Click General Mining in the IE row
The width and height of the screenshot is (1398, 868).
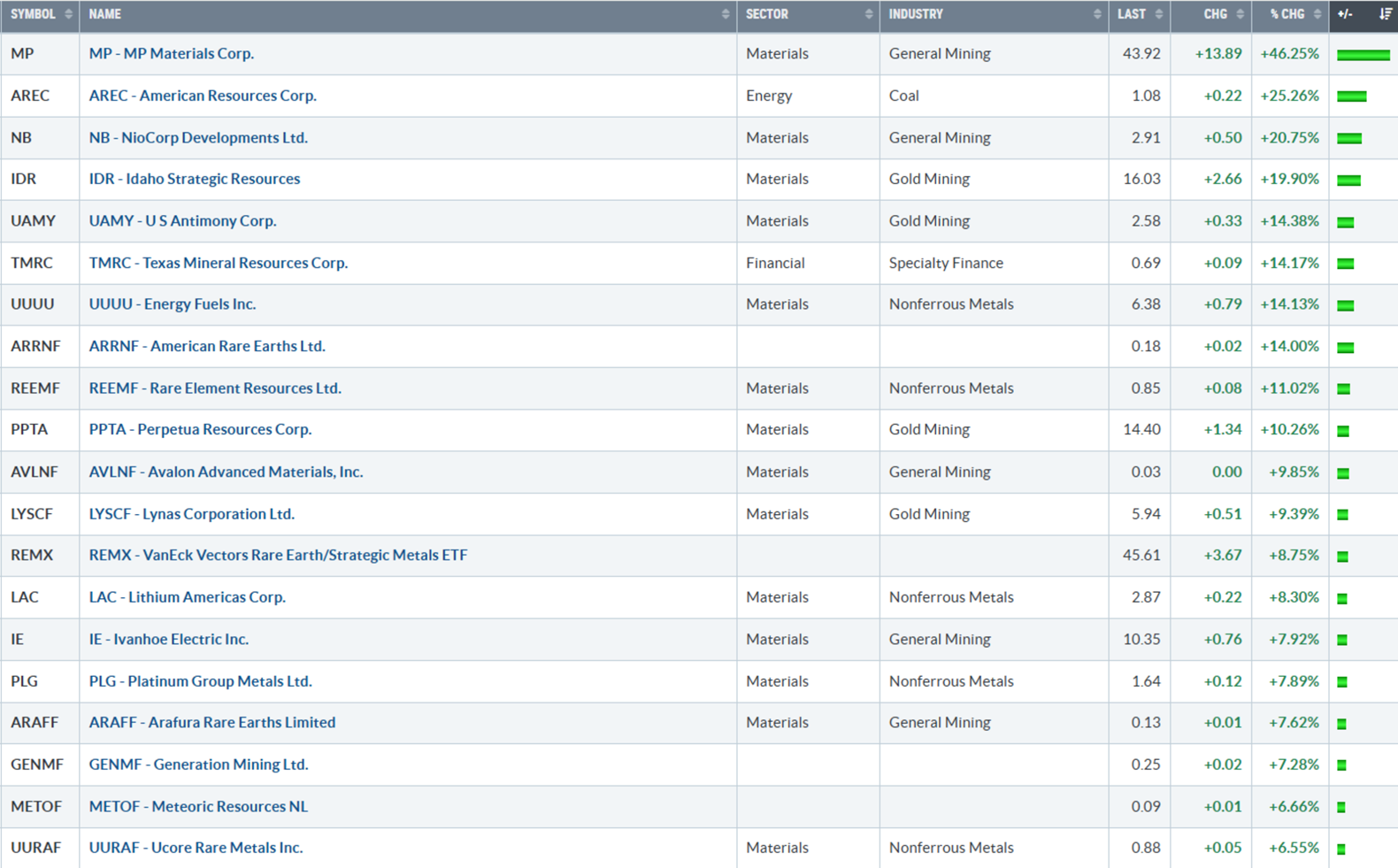[940, 639]
